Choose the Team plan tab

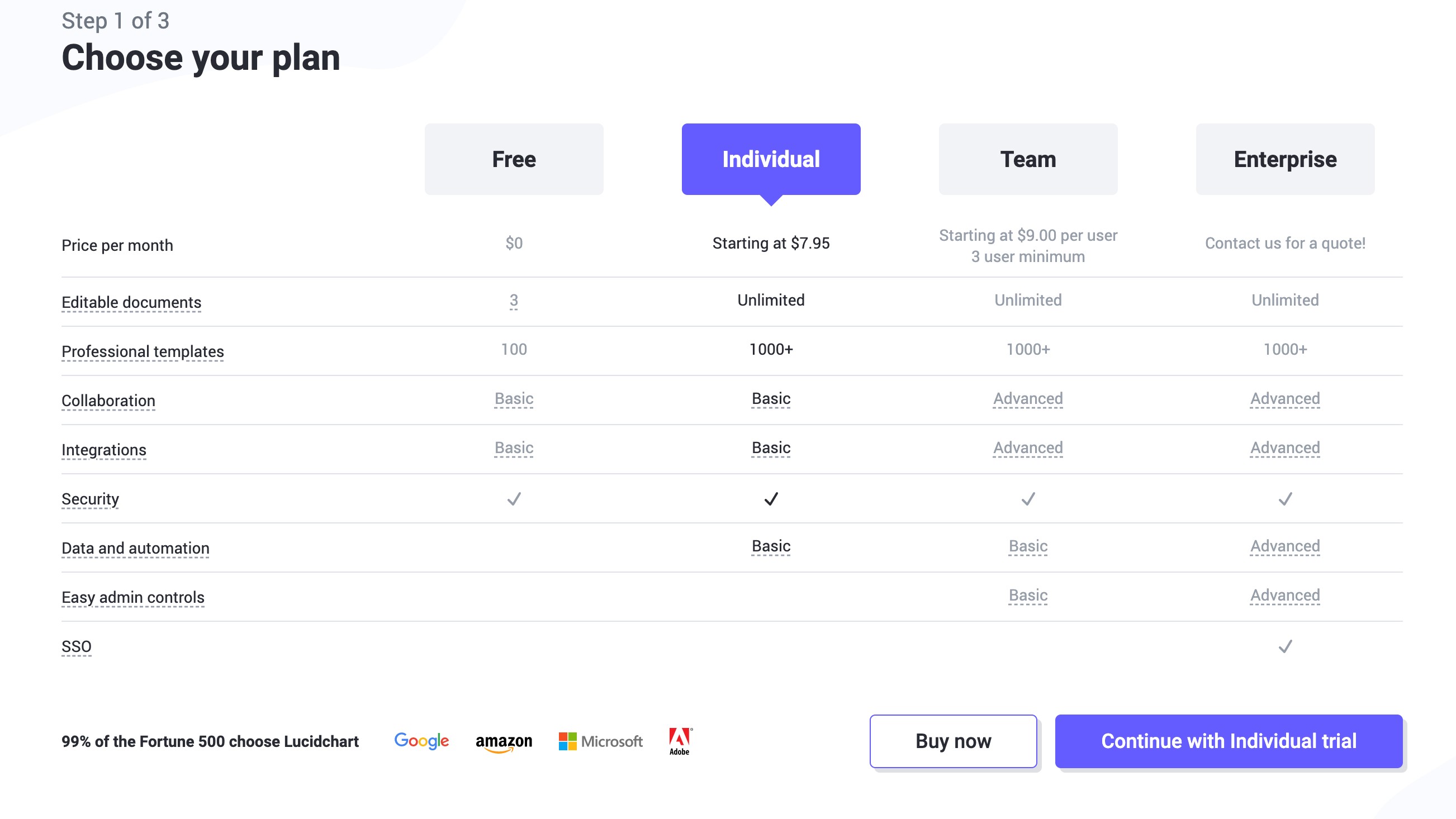[x=1028, y=159]
